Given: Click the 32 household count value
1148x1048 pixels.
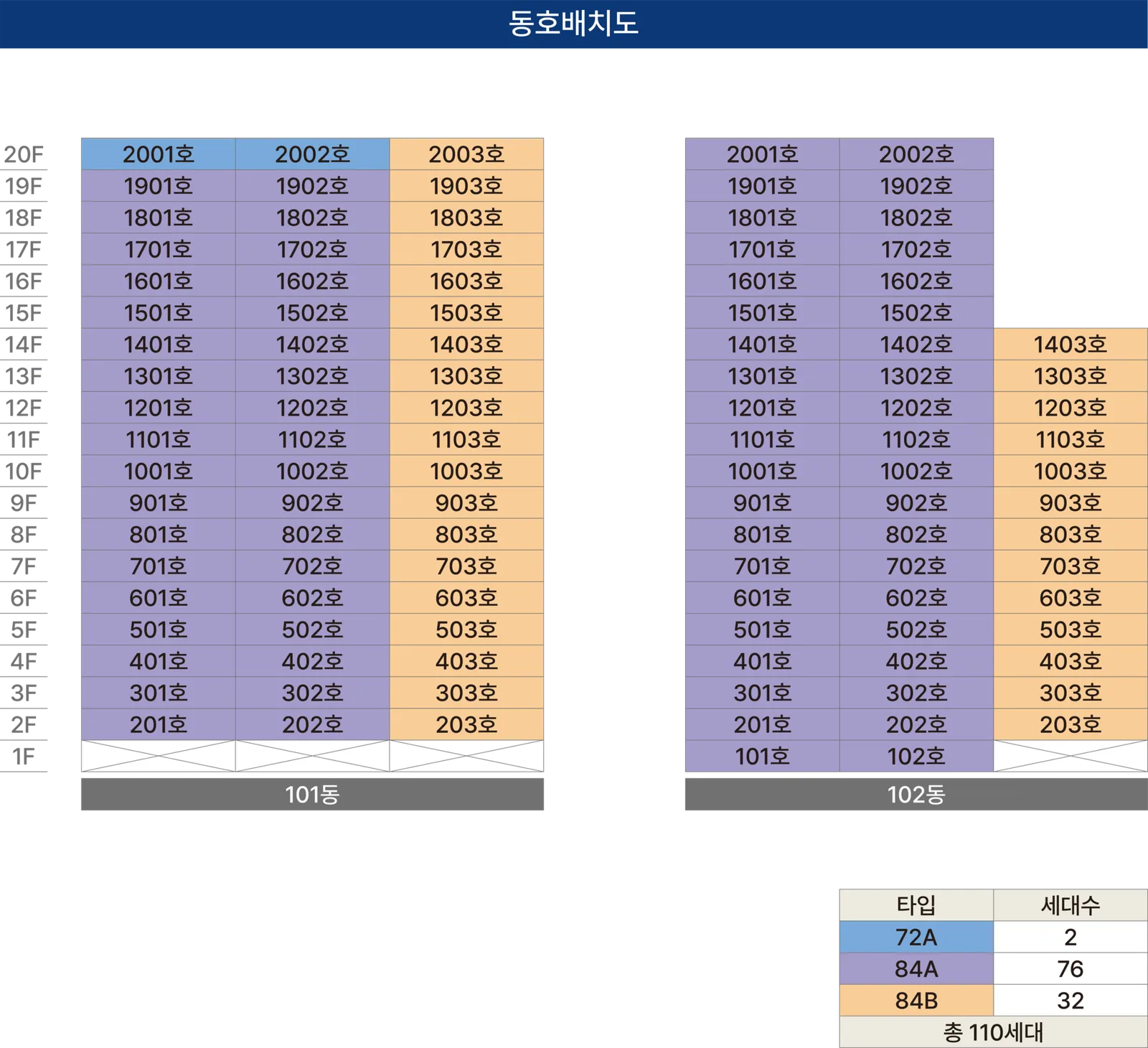Looking at the screenshot, I should pos(1071,1001).
